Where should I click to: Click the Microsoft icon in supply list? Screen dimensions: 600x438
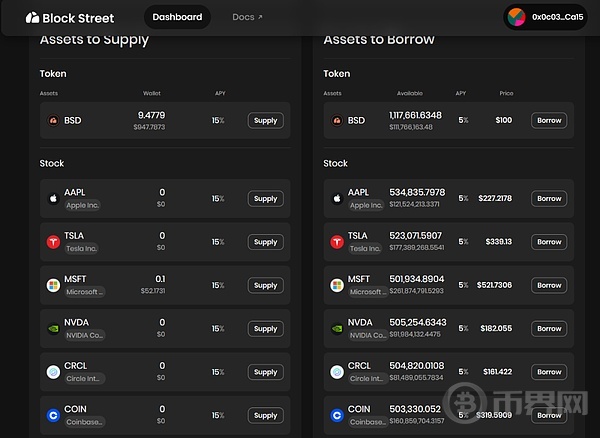coord(53,285)
